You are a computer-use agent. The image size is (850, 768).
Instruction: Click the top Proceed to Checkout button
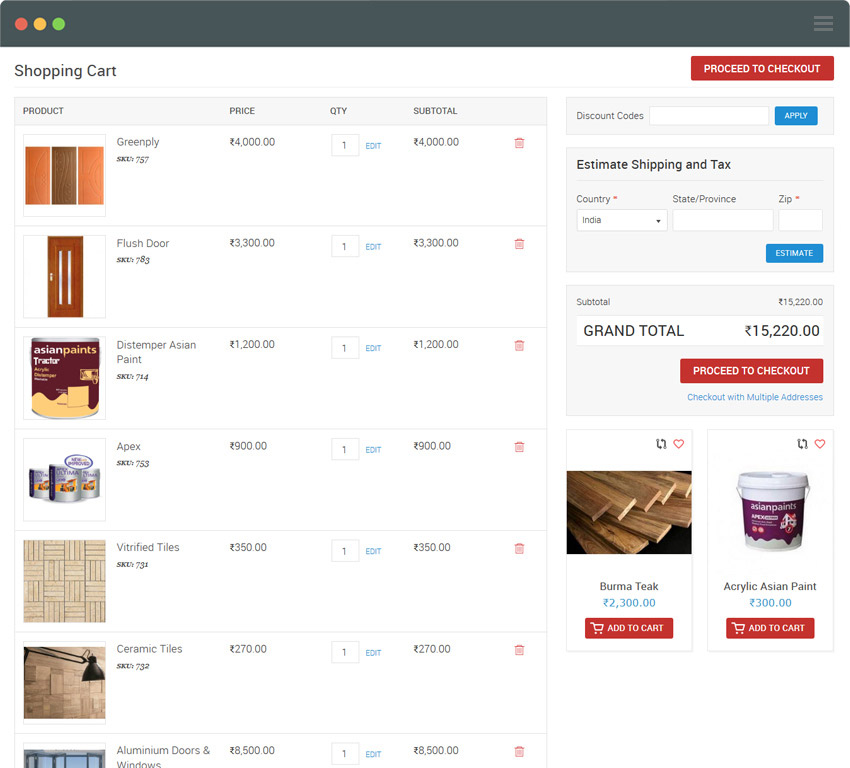[762, 68]
